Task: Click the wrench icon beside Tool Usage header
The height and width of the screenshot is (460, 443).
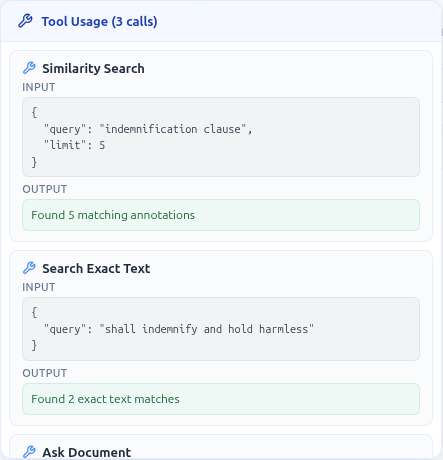Action: point(25,21)
